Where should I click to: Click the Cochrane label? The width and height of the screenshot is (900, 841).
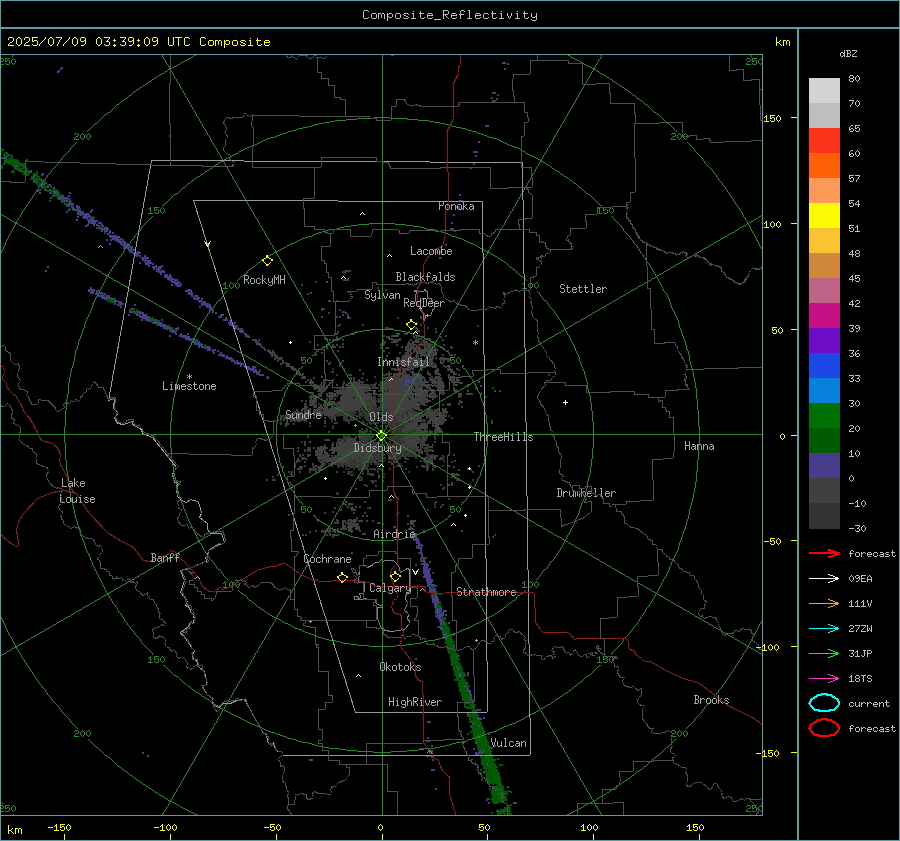[327, 559]
